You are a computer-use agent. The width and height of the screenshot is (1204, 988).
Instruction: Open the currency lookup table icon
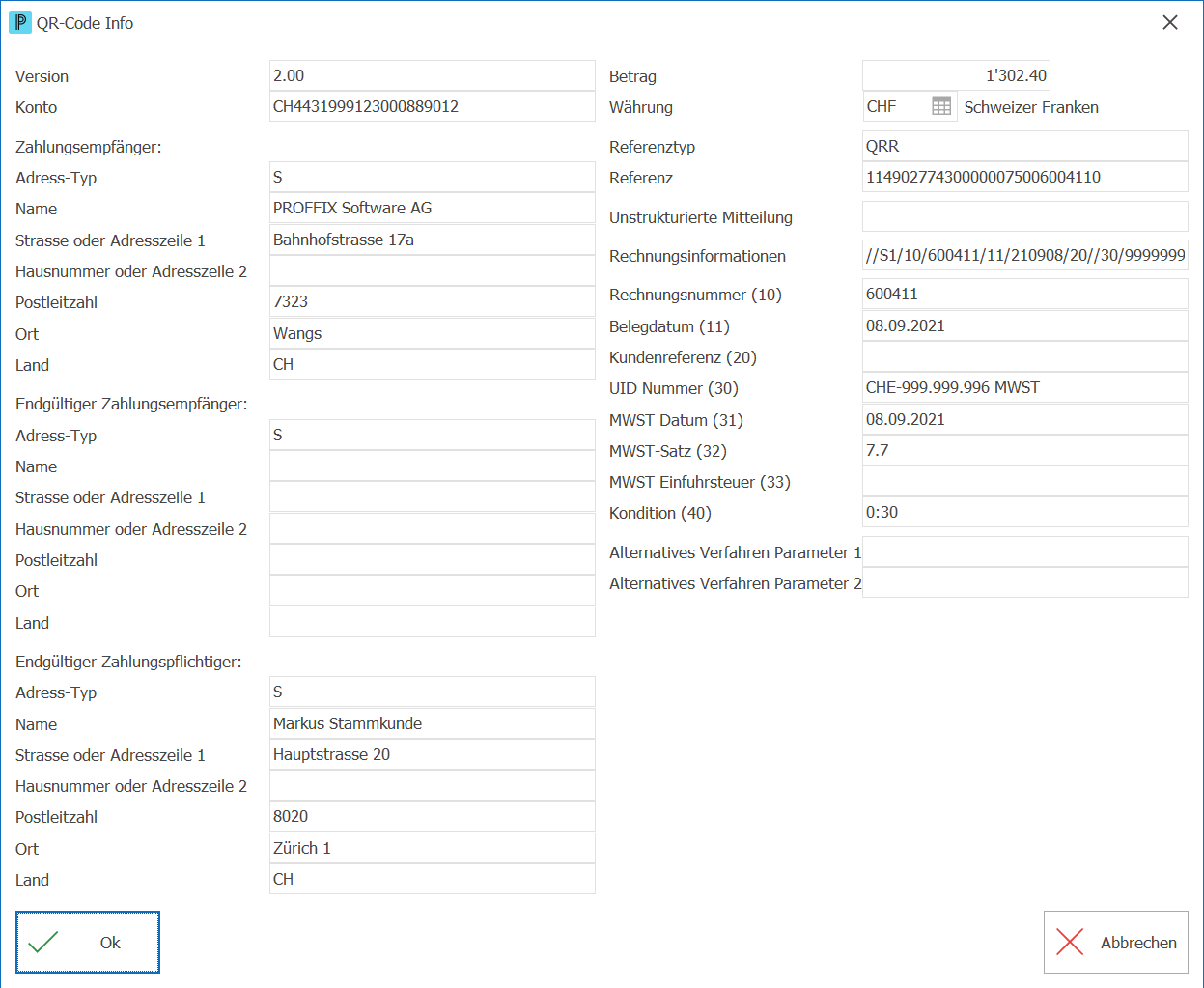941,106
